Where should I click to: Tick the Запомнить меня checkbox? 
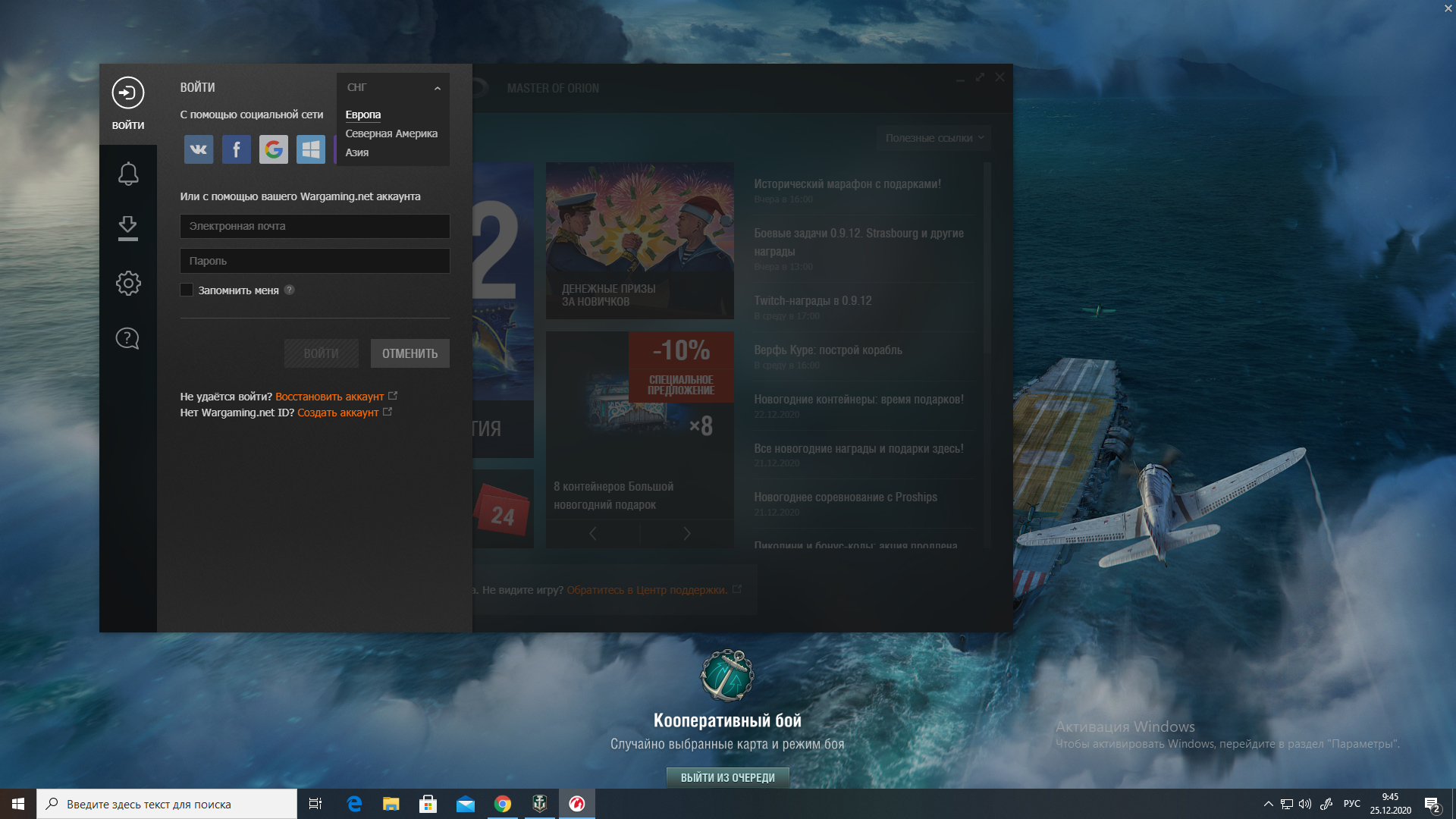[x=187, y=290]
